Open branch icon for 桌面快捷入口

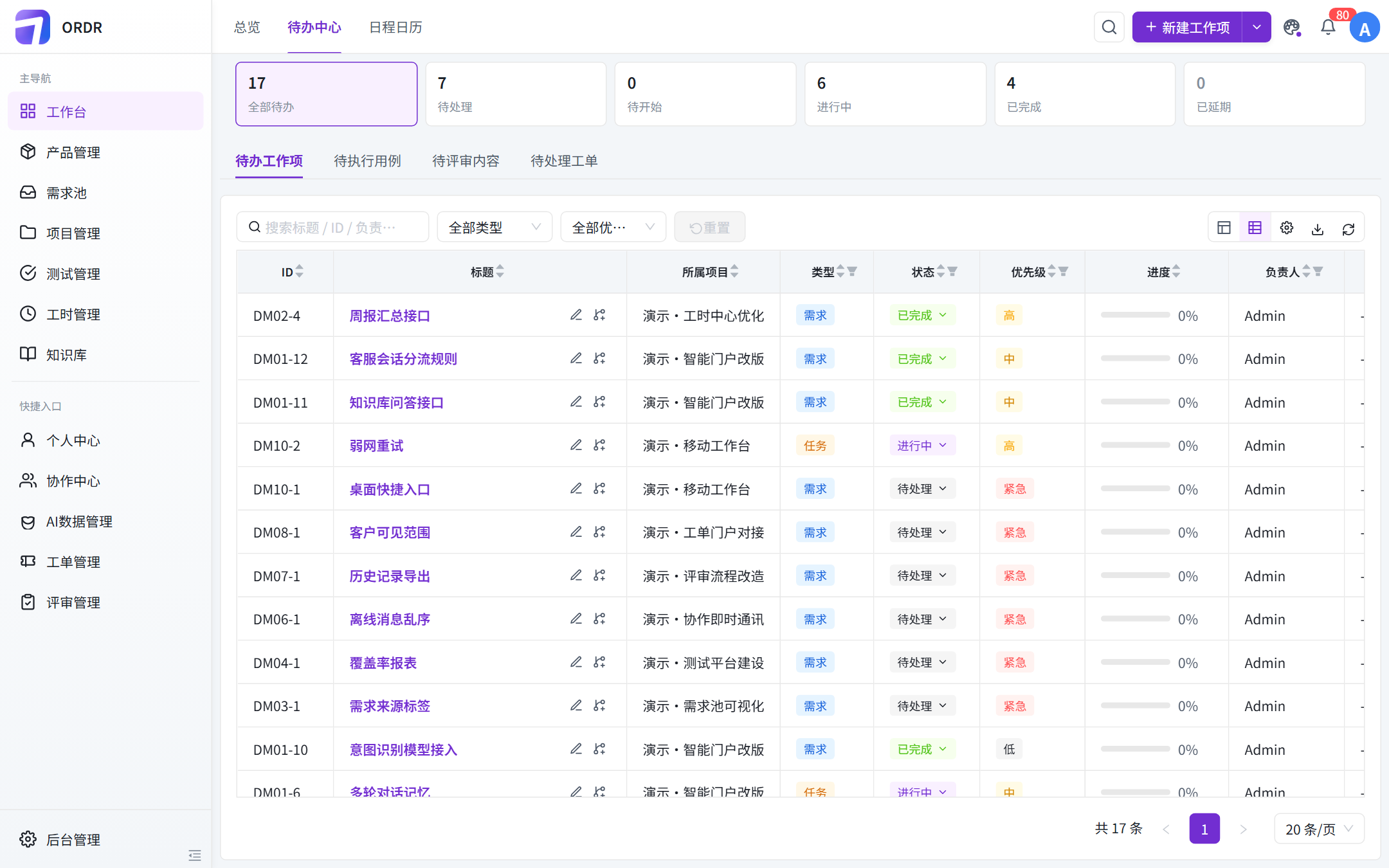[x=599, y=489]
